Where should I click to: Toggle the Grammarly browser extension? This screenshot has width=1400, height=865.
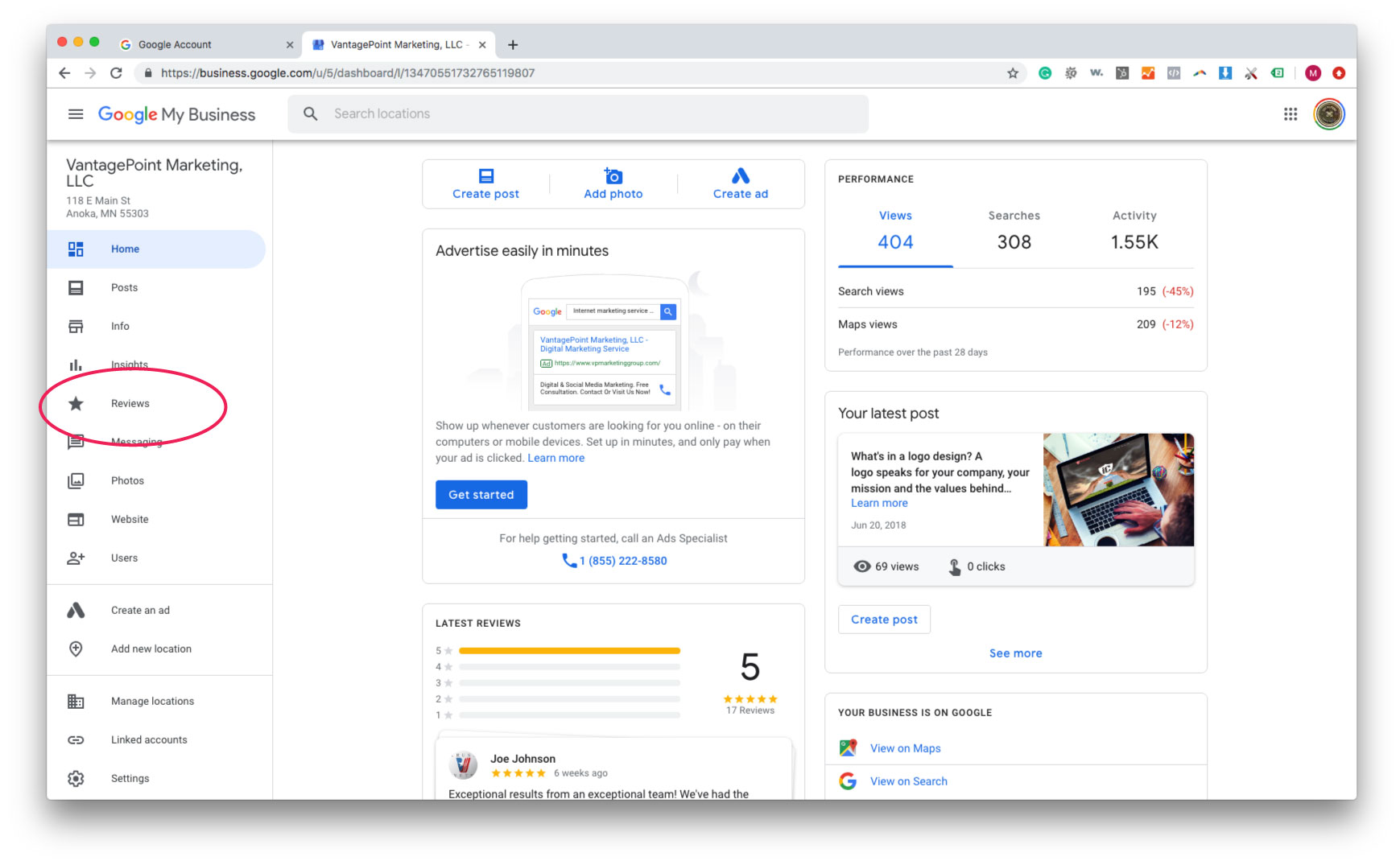[x=1044, y=72]
